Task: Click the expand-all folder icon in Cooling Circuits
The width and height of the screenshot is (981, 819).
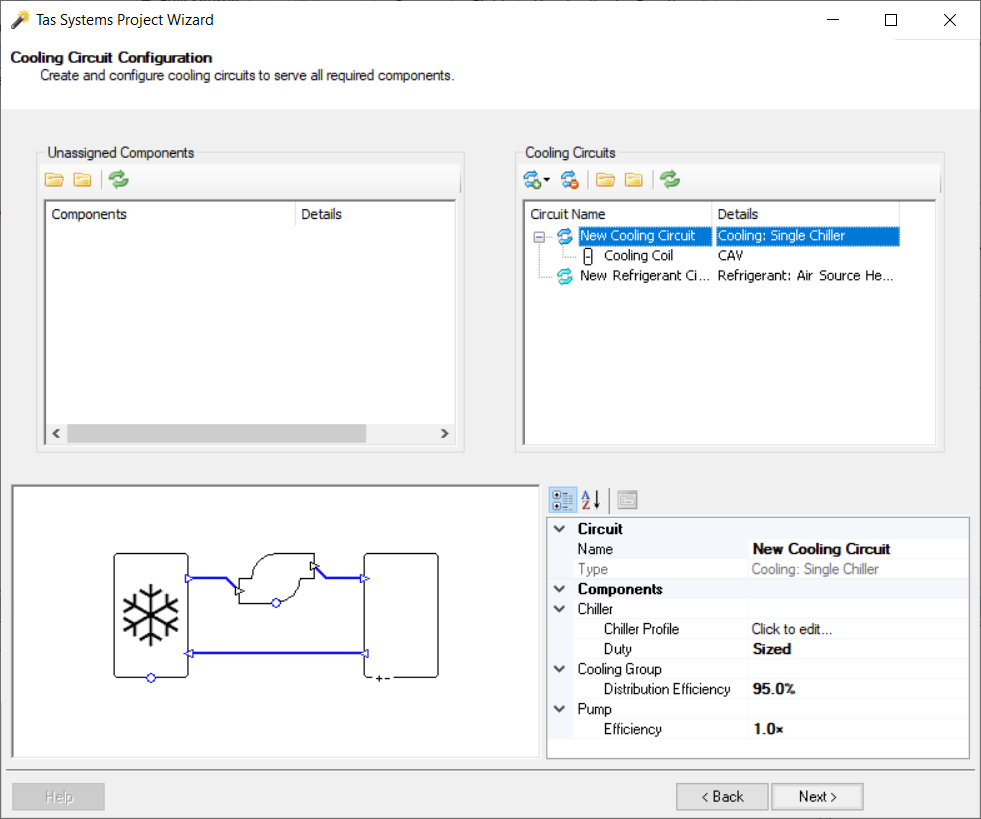Action: tap(605, 180)
